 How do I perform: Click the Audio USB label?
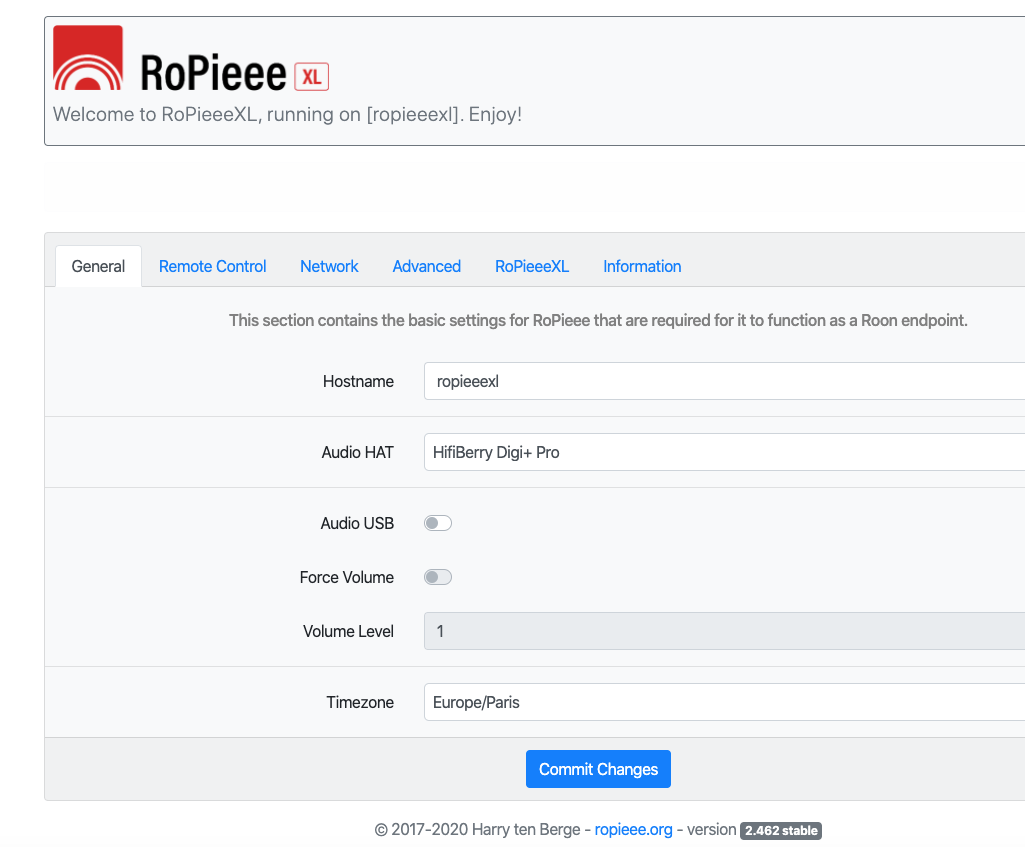357,523
